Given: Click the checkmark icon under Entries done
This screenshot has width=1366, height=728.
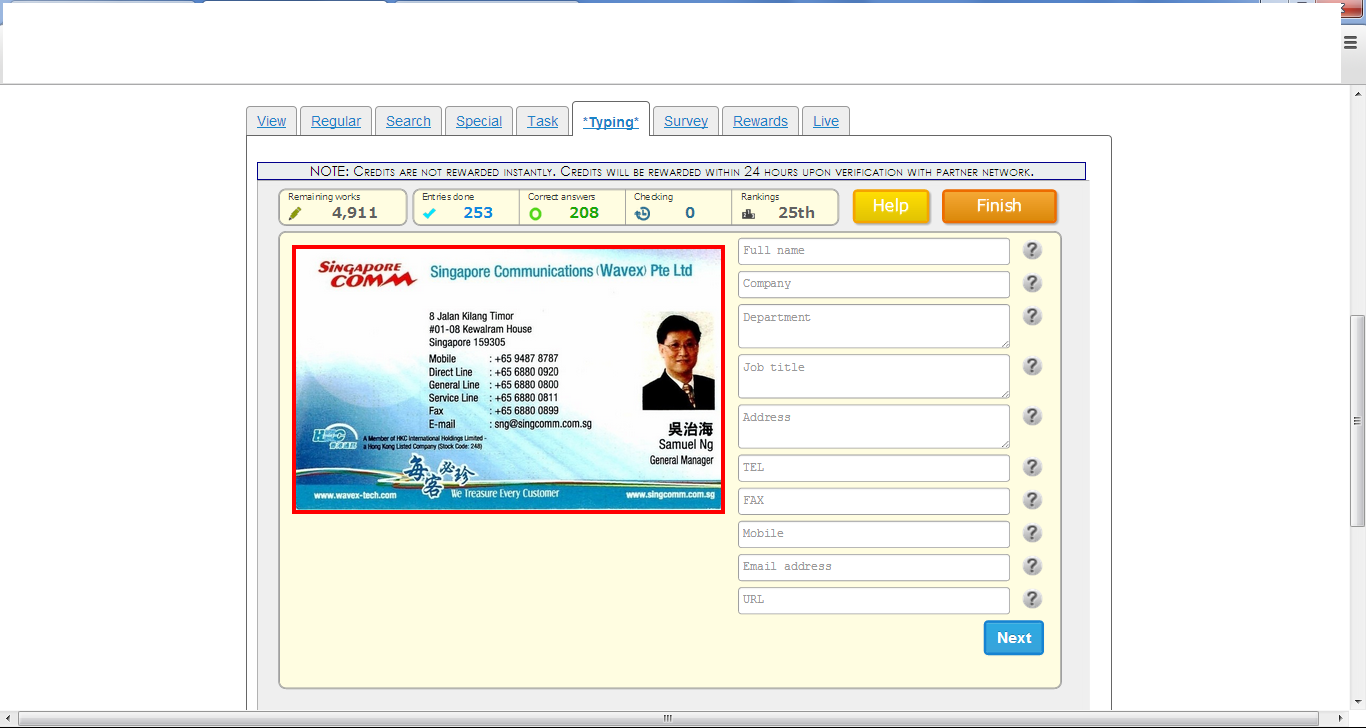Looking at the screenshot, I should (x=429, y=213).
